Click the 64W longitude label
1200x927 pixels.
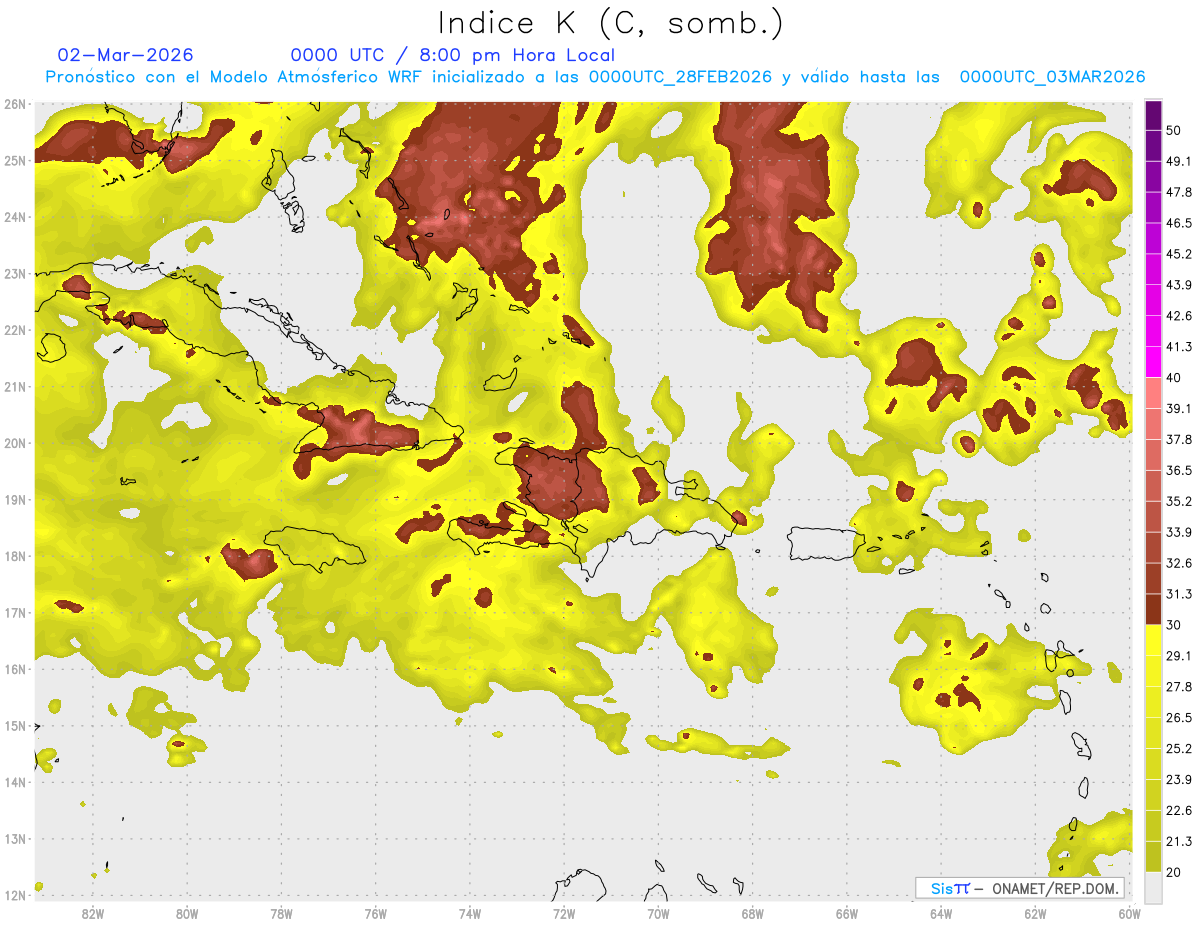click(x=941, y=913)
